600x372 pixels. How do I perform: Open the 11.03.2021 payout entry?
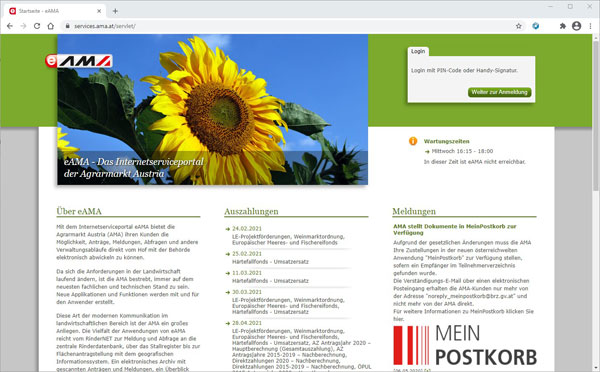[247, 273]
